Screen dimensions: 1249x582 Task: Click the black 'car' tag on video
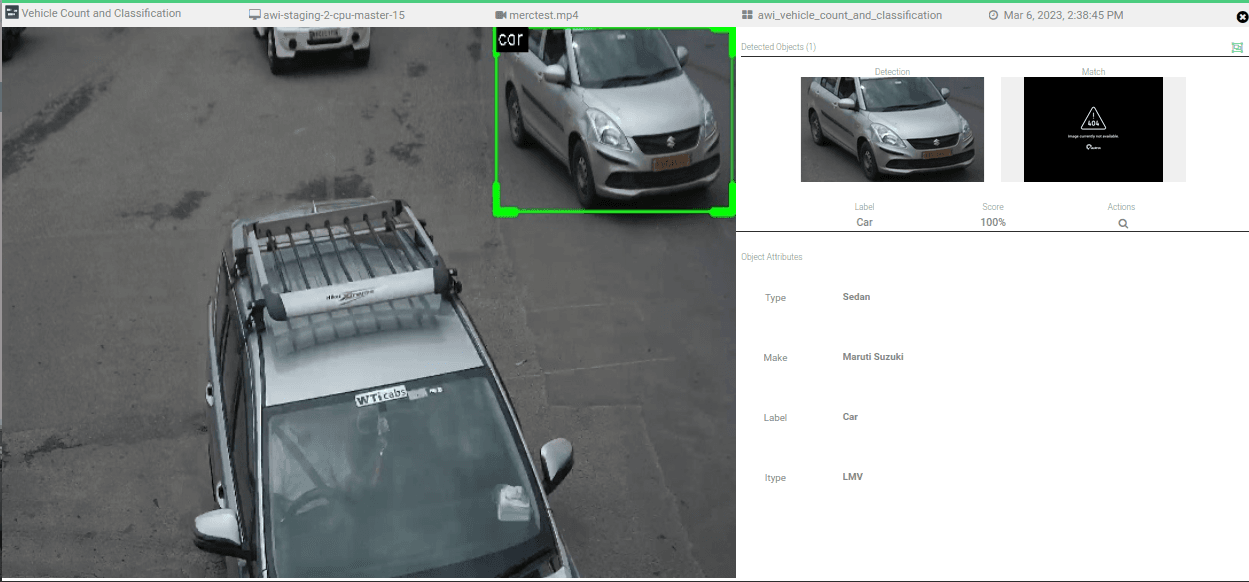point(511,40)
